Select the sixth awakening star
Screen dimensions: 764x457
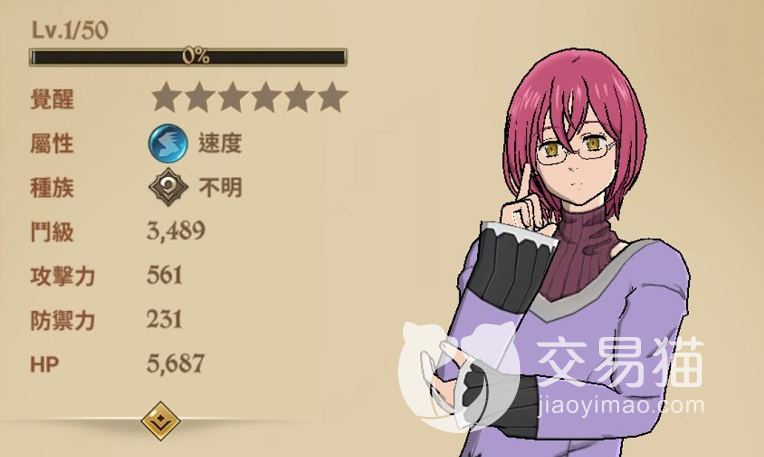[x=332, y=97]
